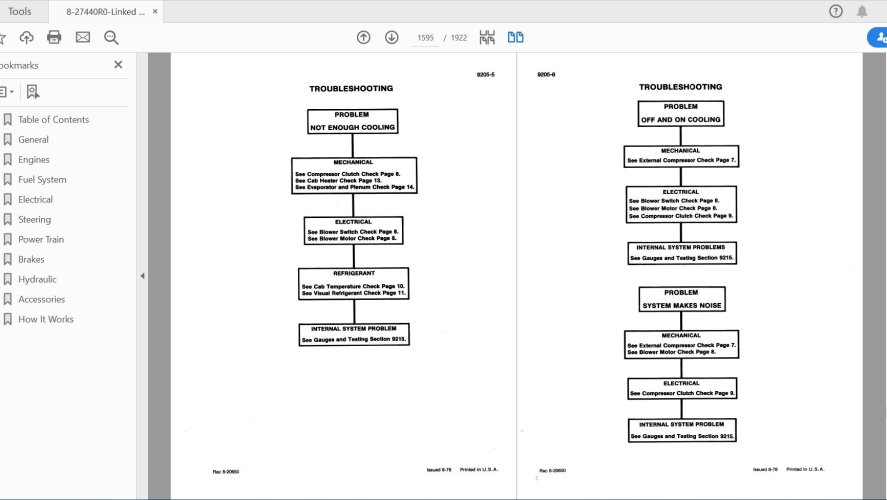Click the current page number field
This screenshot has height=500, width=887.
pyautogui.click(x=425, y=37)
